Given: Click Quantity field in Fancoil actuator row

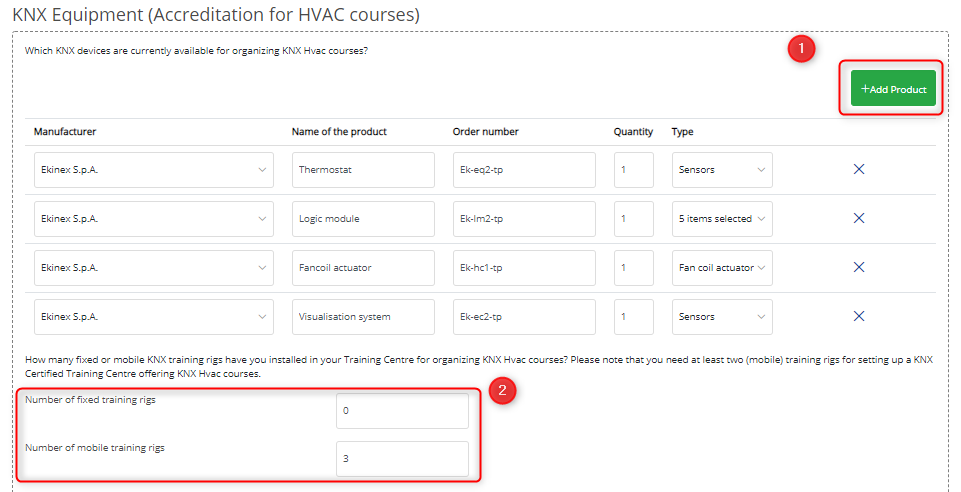Looking at the screenshot, I should click(633, 267).
